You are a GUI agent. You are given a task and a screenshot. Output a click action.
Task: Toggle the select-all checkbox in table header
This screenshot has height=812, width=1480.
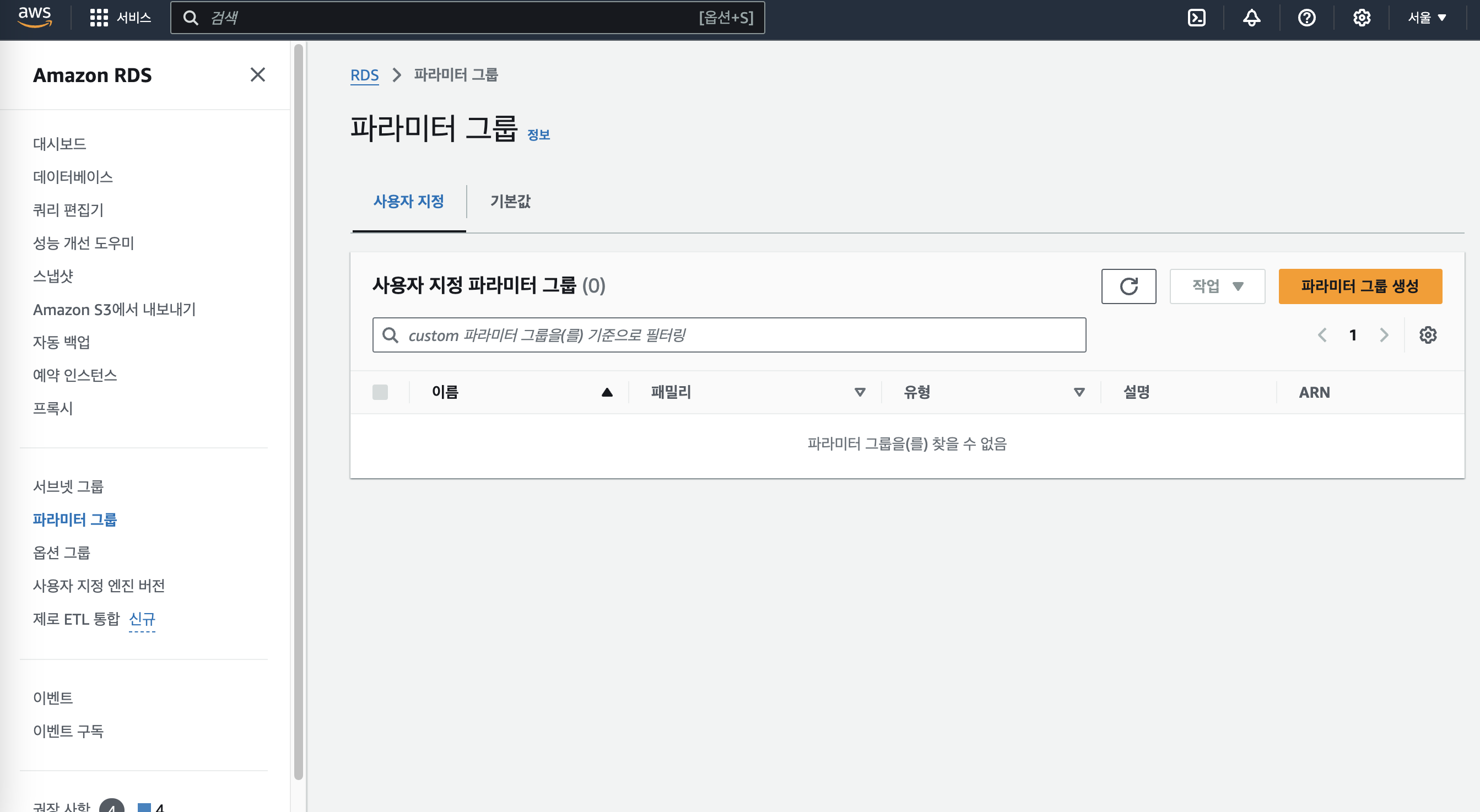click(380, 392)
